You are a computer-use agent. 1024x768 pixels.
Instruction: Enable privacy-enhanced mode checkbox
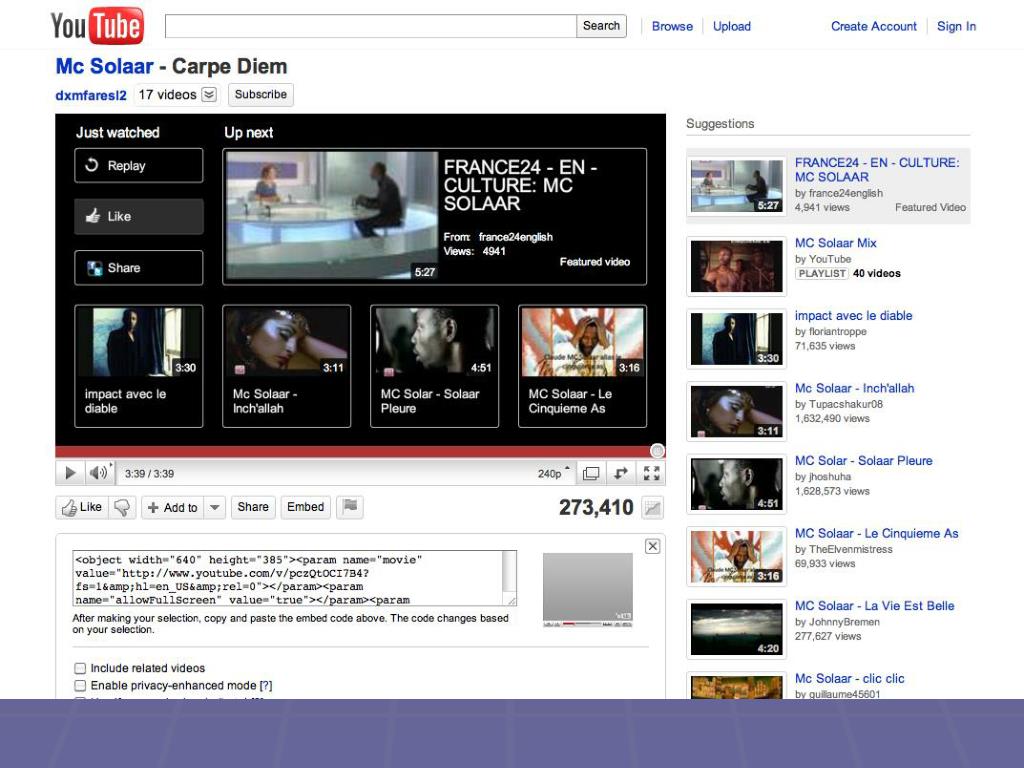click(x=80, y=686)
